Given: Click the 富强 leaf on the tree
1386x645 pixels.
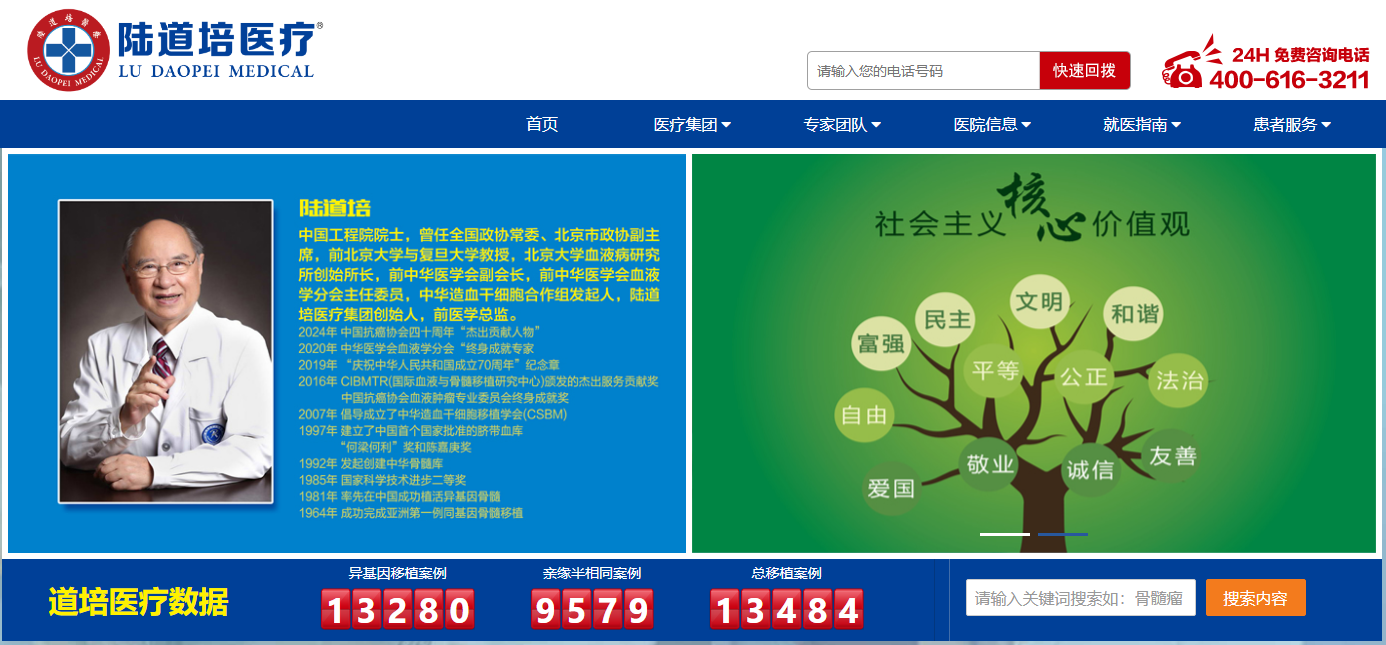Looking at the screenshot, I should coord(881,345).
